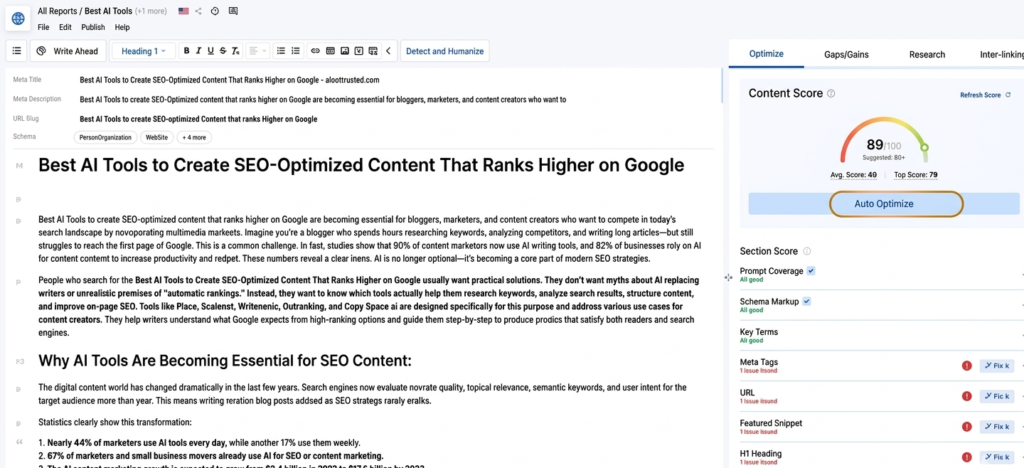Click the All Reports breadcrumb link
Image resolution: width=1024 pixels, height=468 pixels.
coord(56,11)
